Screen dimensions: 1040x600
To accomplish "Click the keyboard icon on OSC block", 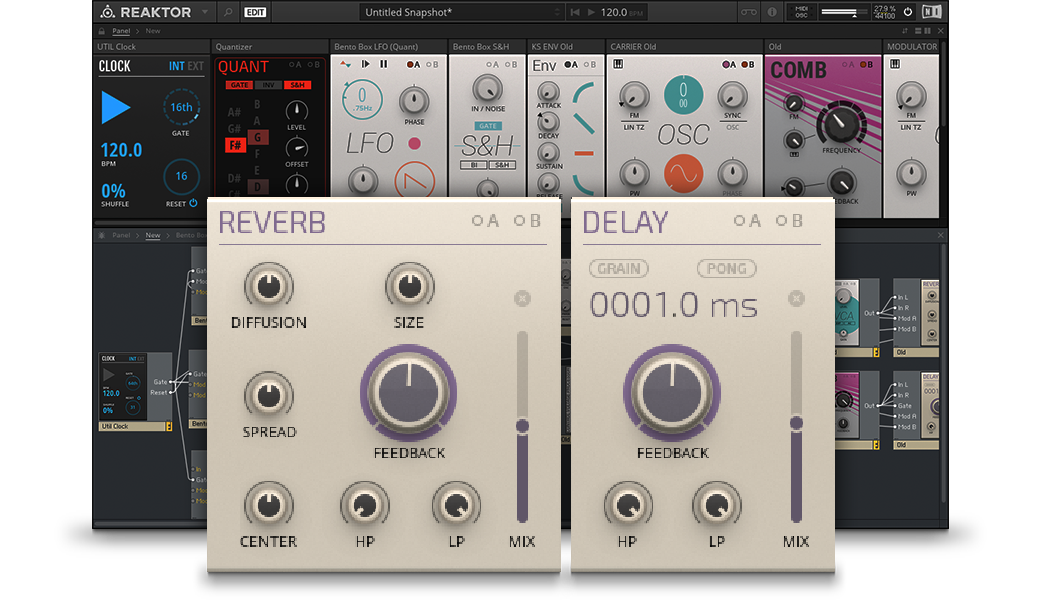I will click(x=618, y=64).
